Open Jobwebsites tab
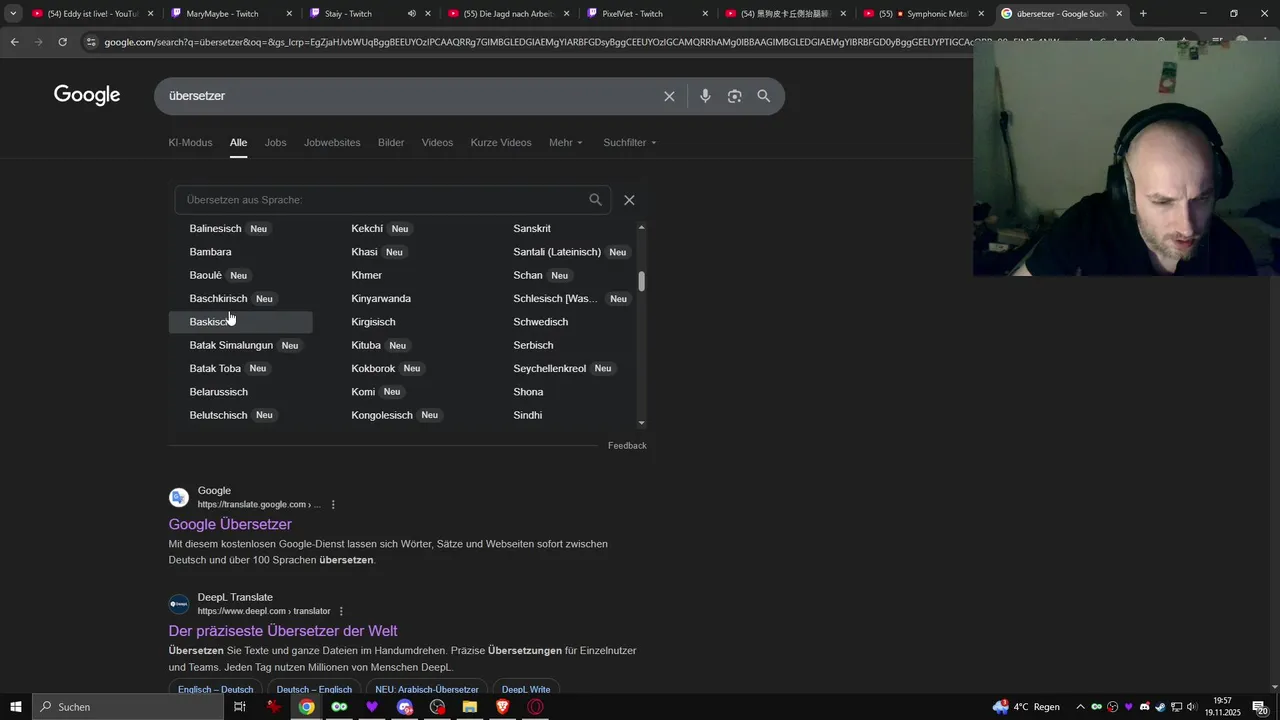Screen dimensions: 1280x720 (332, 143)
